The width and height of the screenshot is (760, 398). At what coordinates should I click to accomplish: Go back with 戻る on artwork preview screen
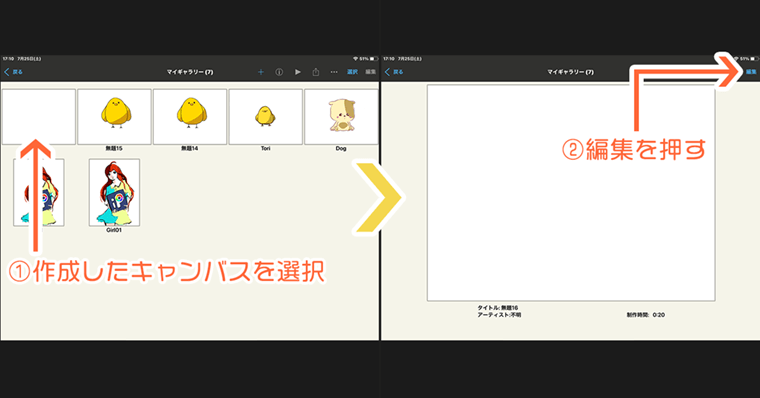[x=394, y=72]
